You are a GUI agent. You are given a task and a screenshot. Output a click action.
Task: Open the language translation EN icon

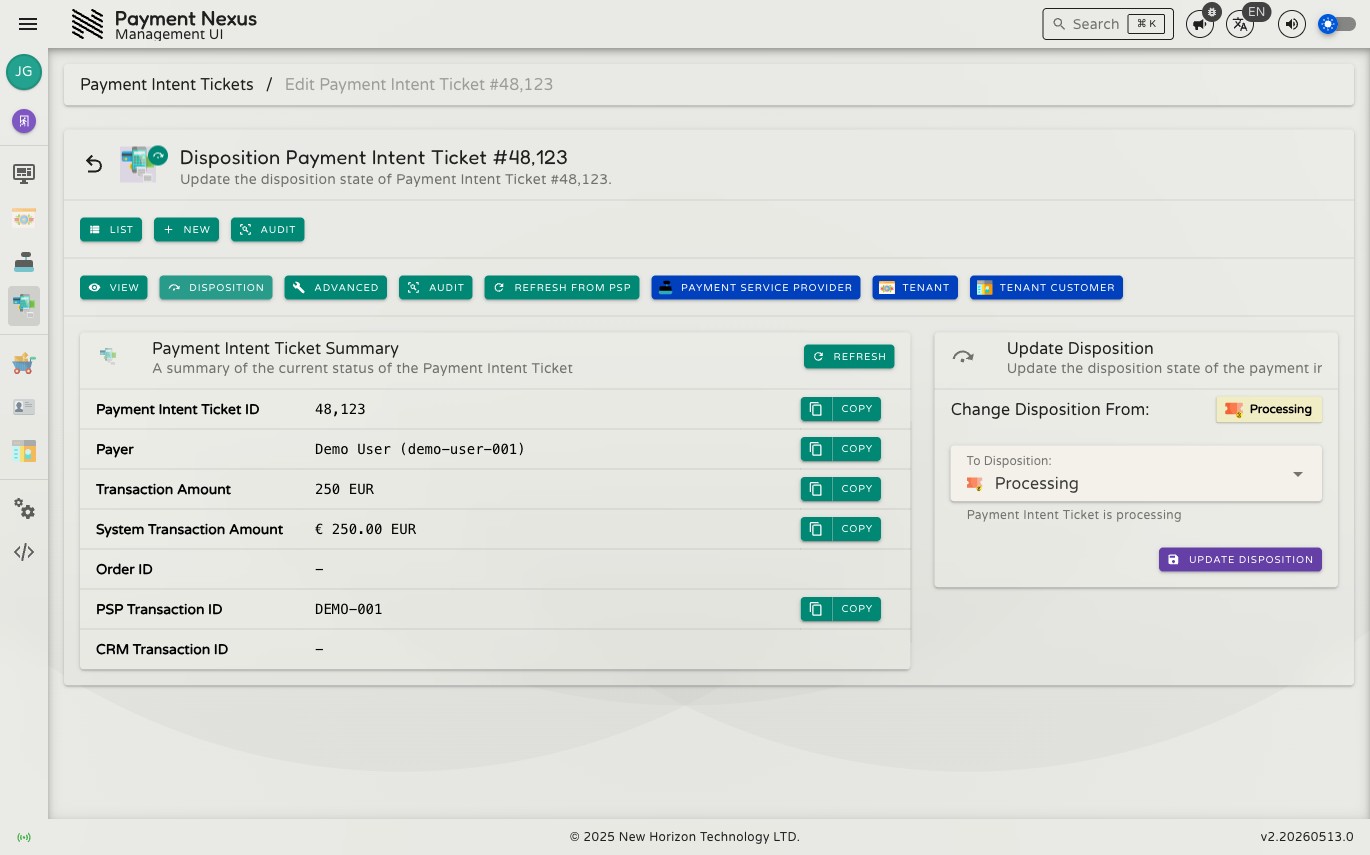click(x=1240, y=24)
